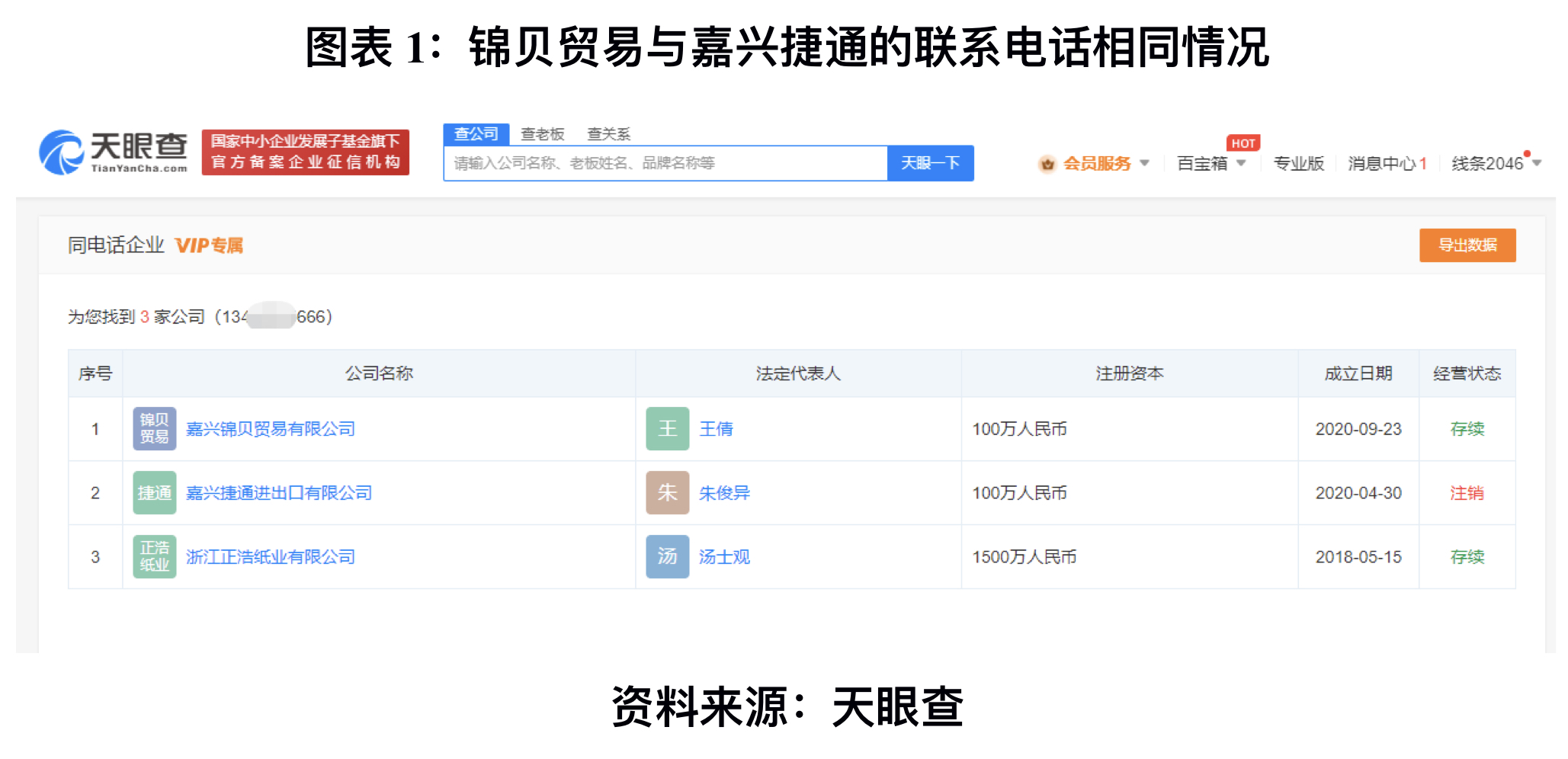Click the 会员服务 crown icon
Viewport: 1568px width, 759px height.
(x=1047, y=164)
